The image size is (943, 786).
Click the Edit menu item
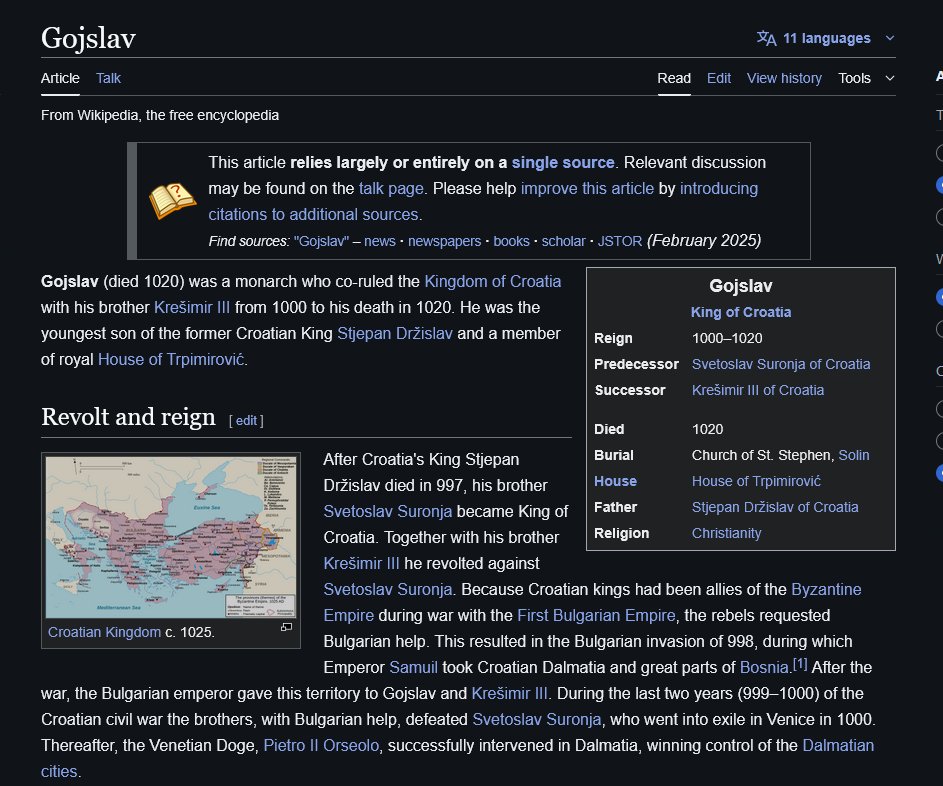[x=719, y=78]
